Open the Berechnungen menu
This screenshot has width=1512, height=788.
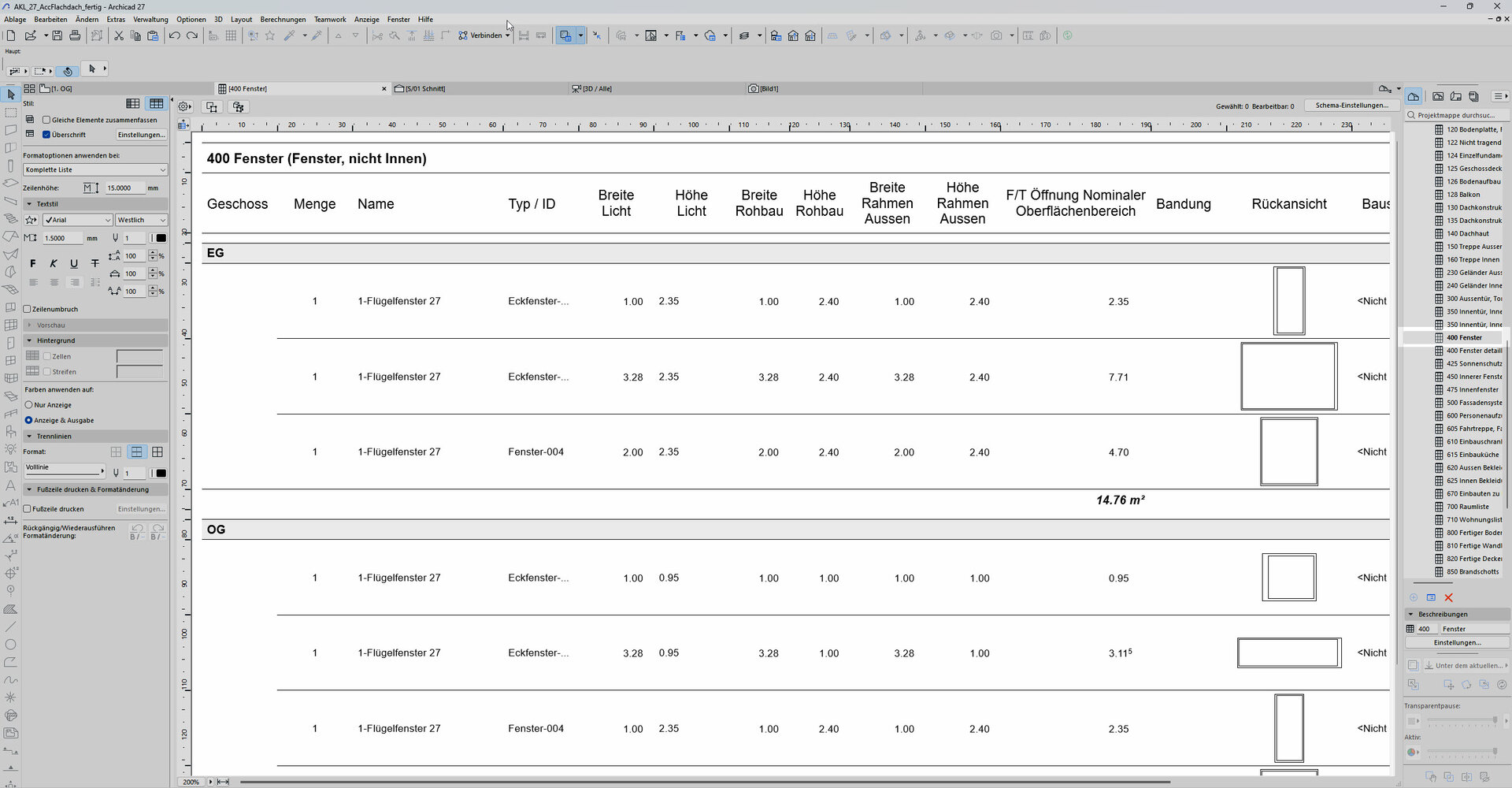[283, 19]
